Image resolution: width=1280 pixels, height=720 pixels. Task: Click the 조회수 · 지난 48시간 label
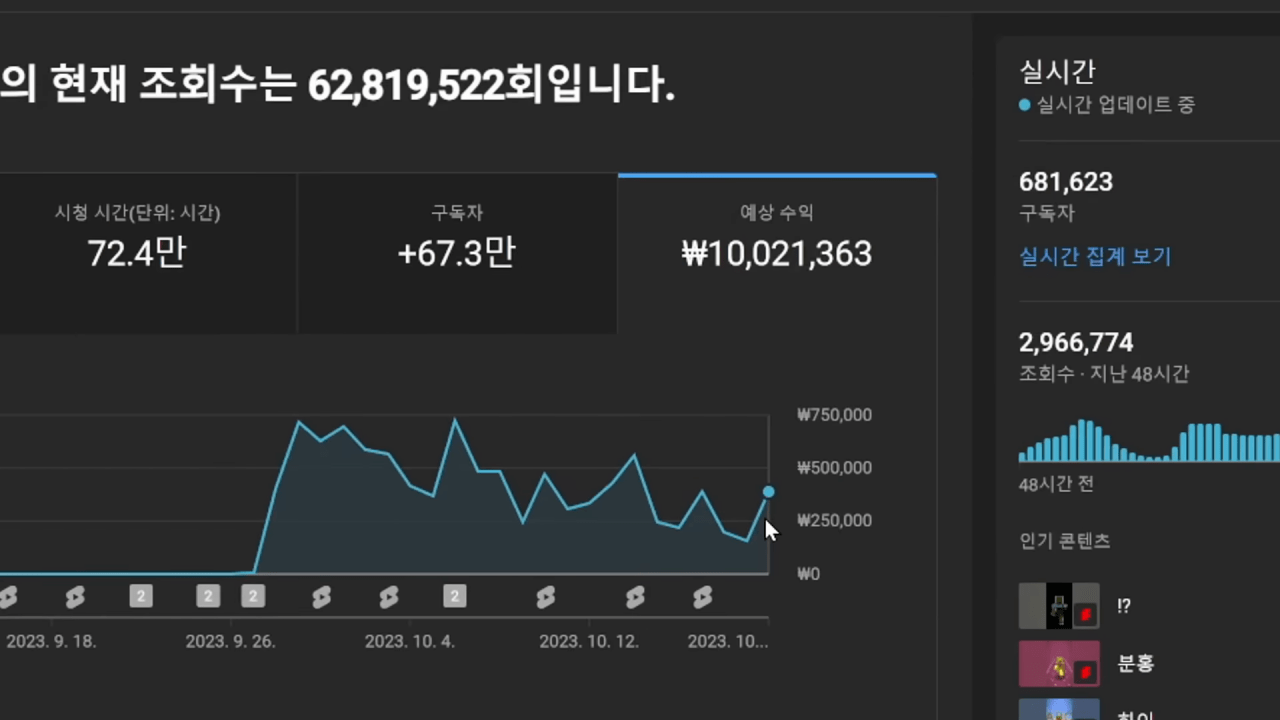(1104, 375)
